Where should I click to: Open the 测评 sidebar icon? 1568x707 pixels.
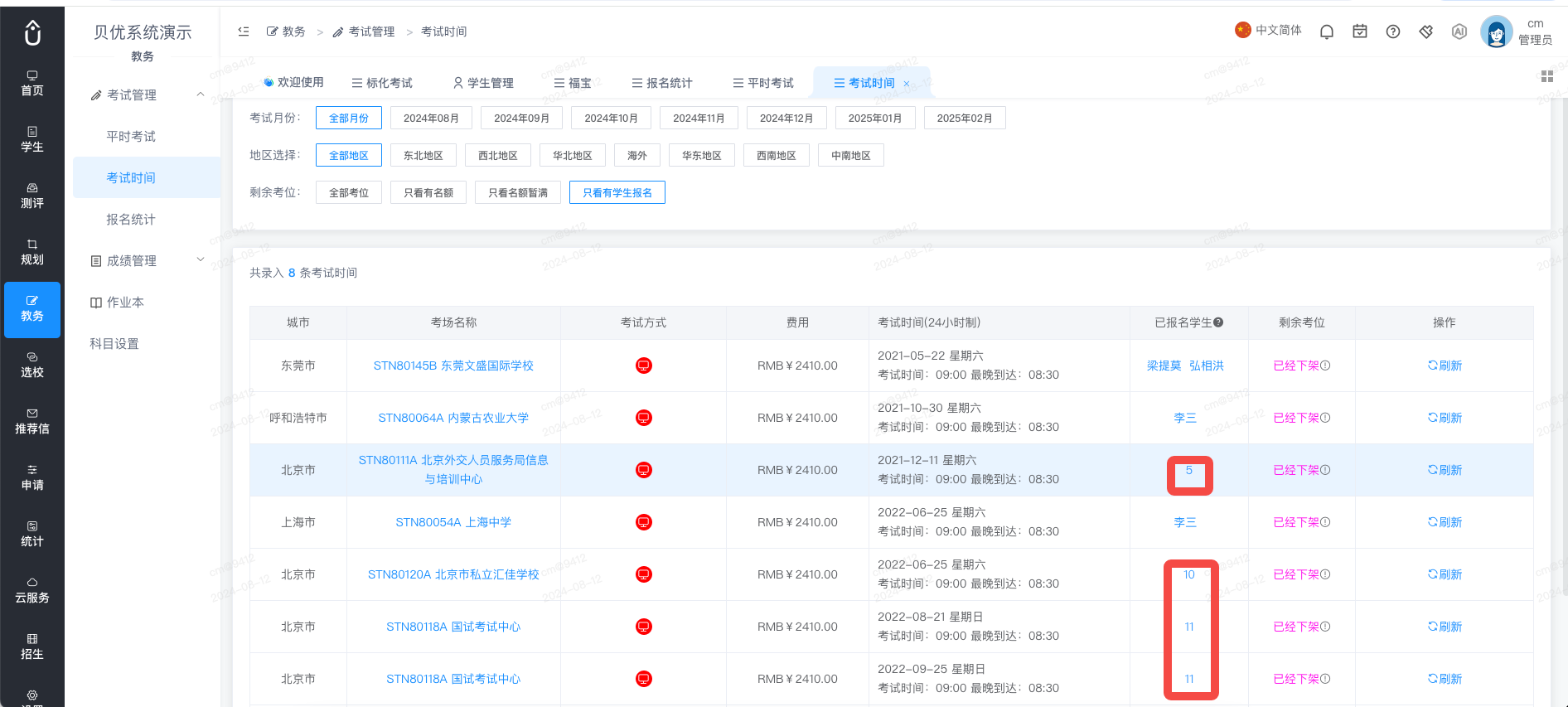[32, 196]
